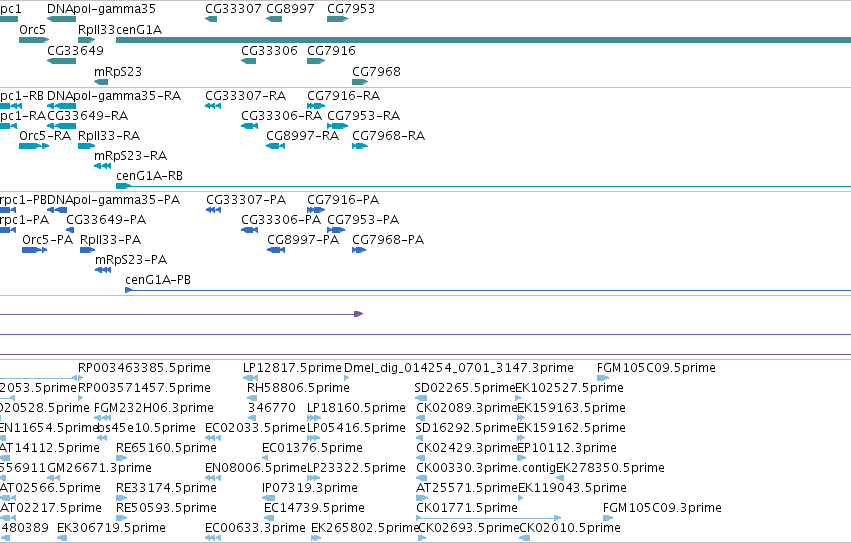Select the cenG1A-PB protein label
The image size is (851, 543).
(x=158, y=280)
